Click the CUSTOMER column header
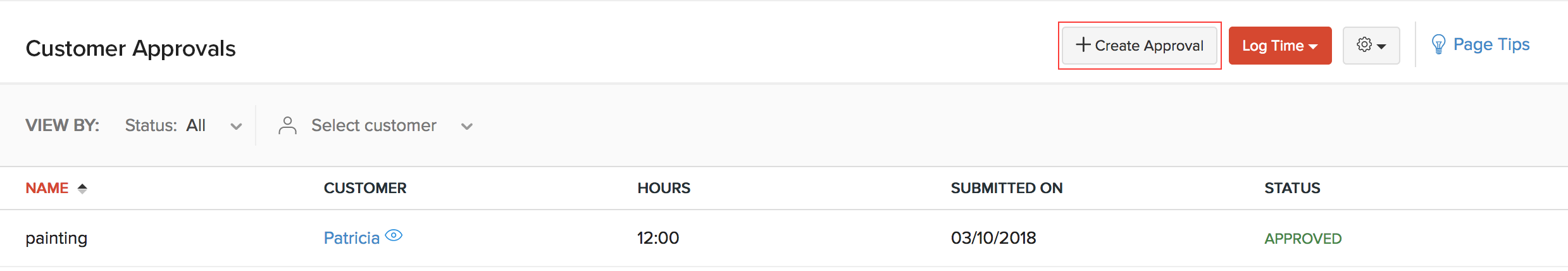Screen dimensions: 1568x271 point(365,188)
